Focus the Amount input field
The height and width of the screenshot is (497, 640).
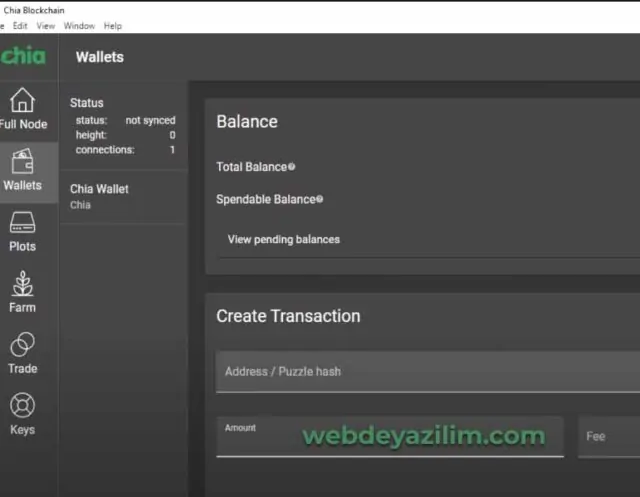(x=390, y=437)
